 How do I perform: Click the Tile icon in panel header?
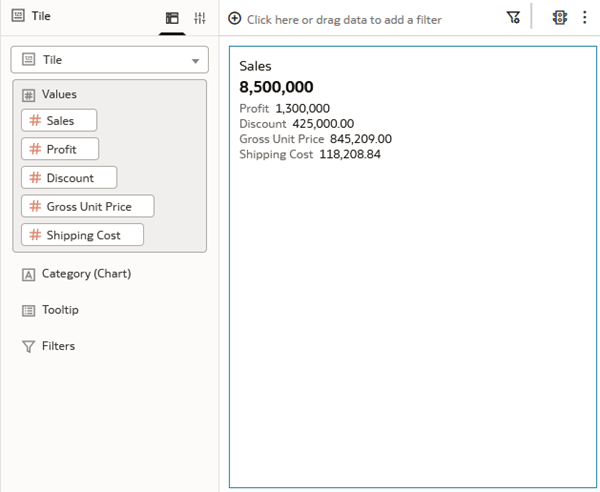coord(18,16)
